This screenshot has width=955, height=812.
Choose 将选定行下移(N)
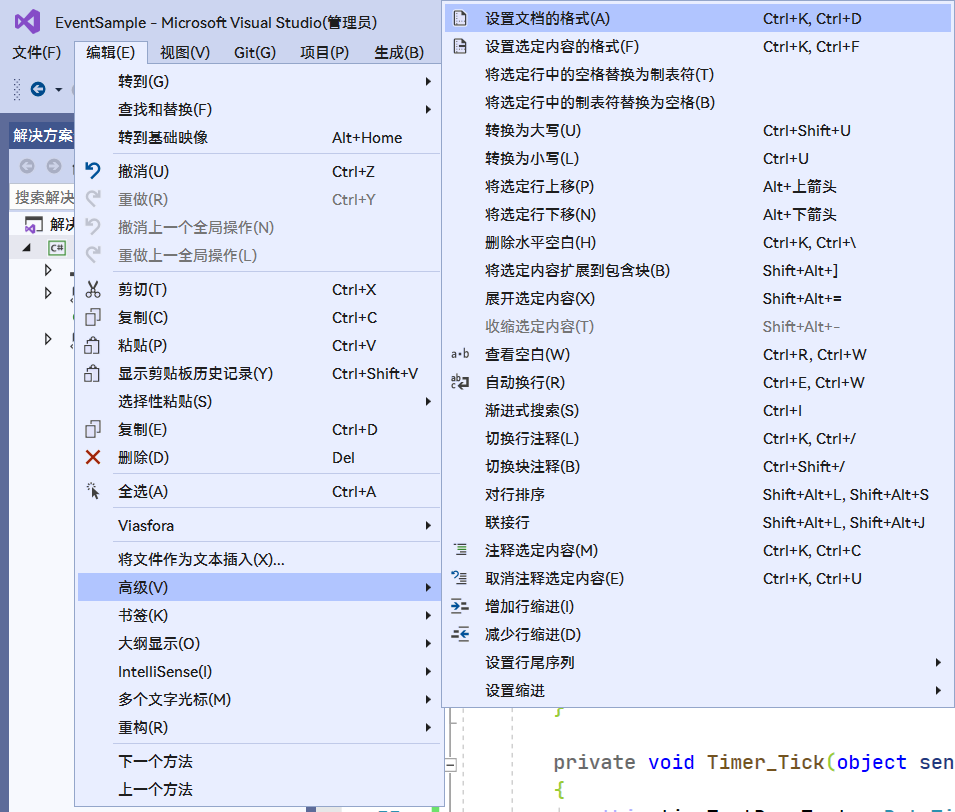coord(697,214)
